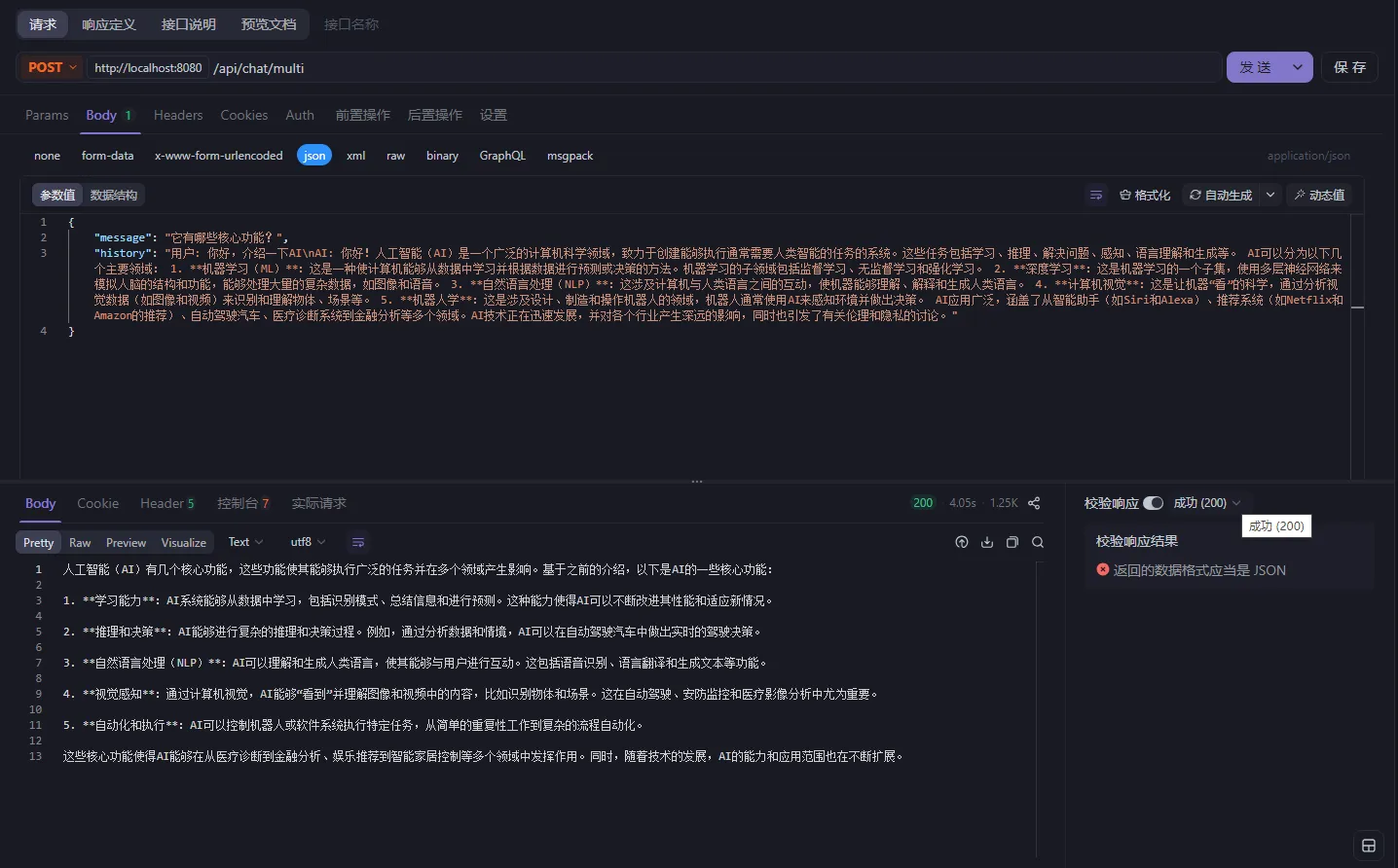Open the response Body tab
This screenshot has width=1398, height=868.
(40, 503)
